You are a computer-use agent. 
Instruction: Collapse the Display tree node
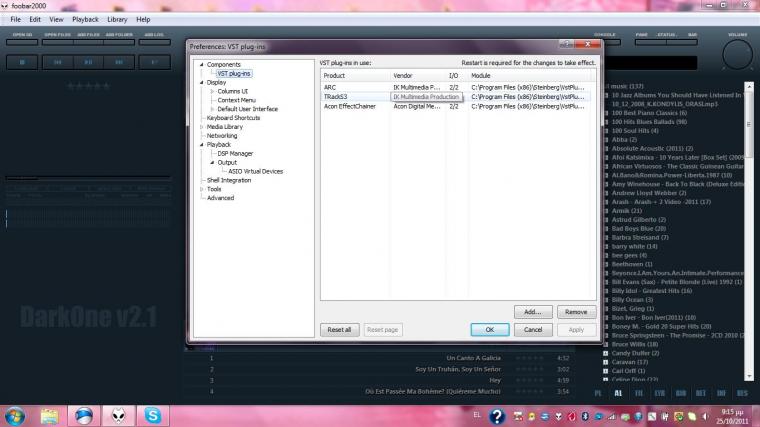click(202, 82)
